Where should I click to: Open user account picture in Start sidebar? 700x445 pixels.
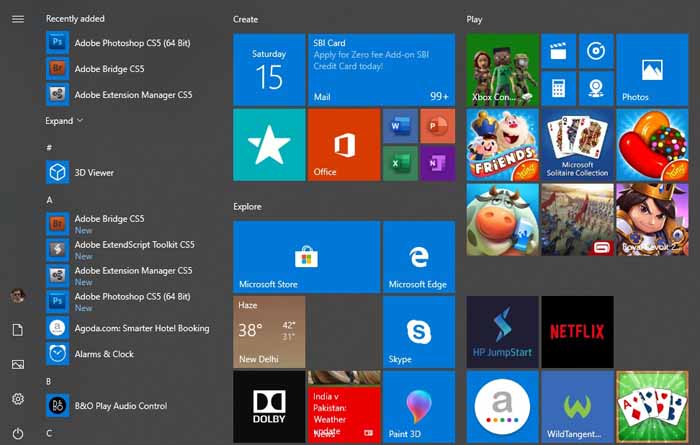tap(18, 295)
